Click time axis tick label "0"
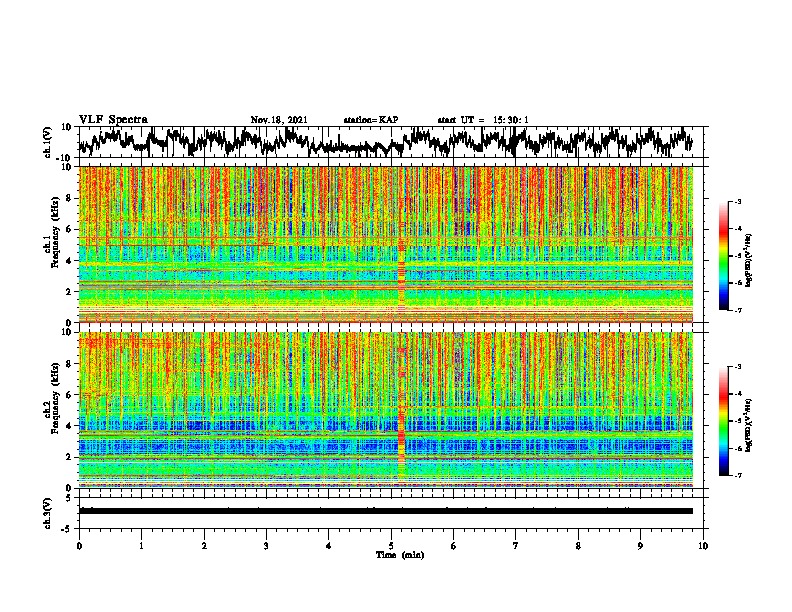Image resolution: width=792 pixels, height=612 pixels. tap(79, 546)
